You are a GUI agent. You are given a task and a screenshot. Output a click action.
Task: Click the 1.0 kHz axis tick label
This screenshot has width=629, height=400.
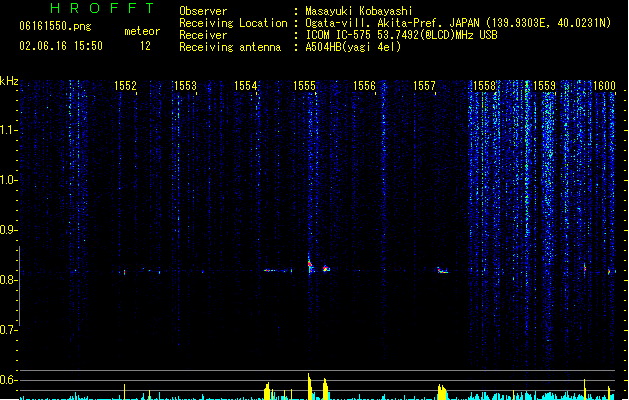click(x=8, y=180)
